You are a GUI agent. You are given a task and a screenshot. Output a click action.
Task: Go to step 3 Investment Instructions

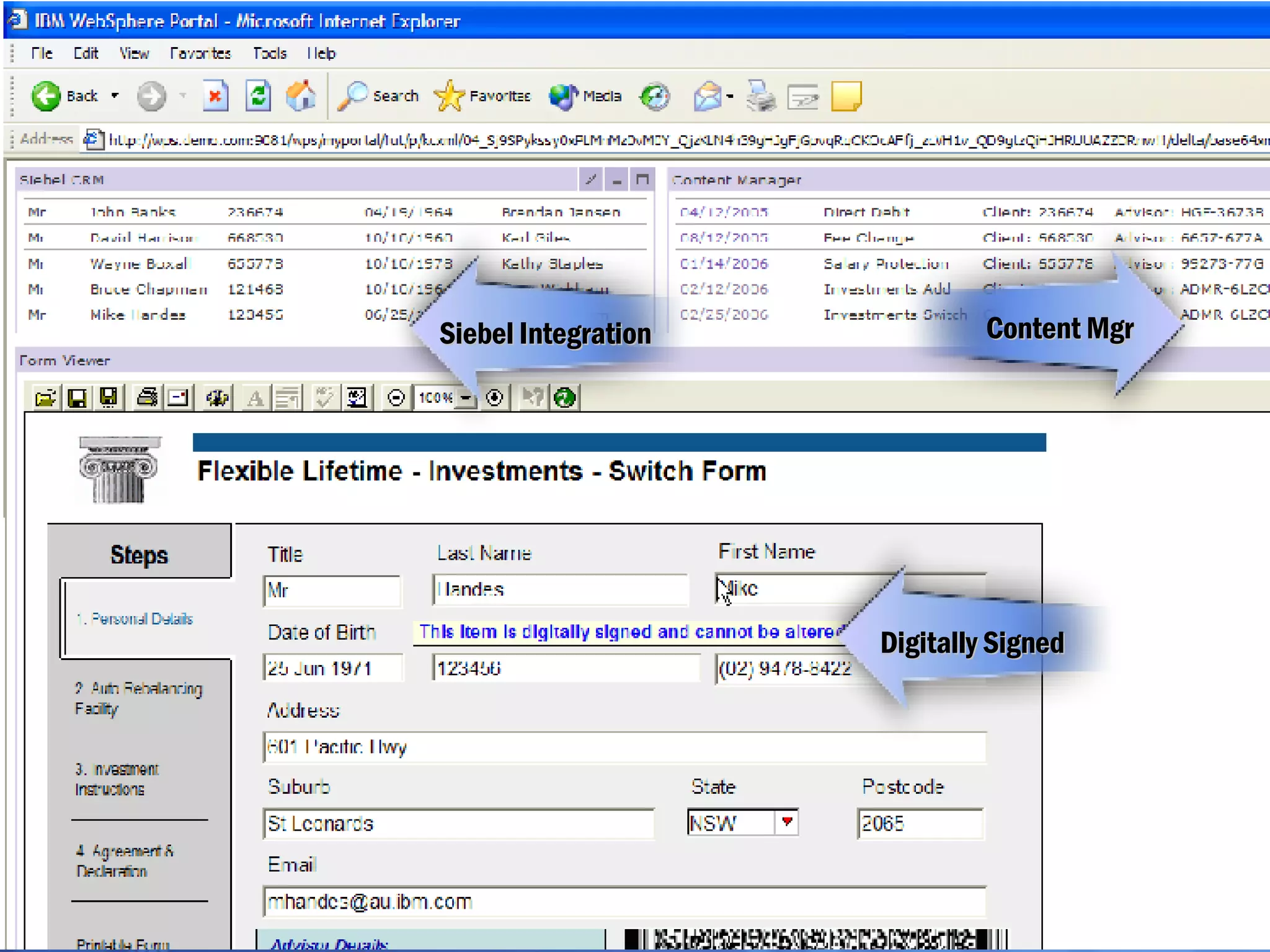117,779
